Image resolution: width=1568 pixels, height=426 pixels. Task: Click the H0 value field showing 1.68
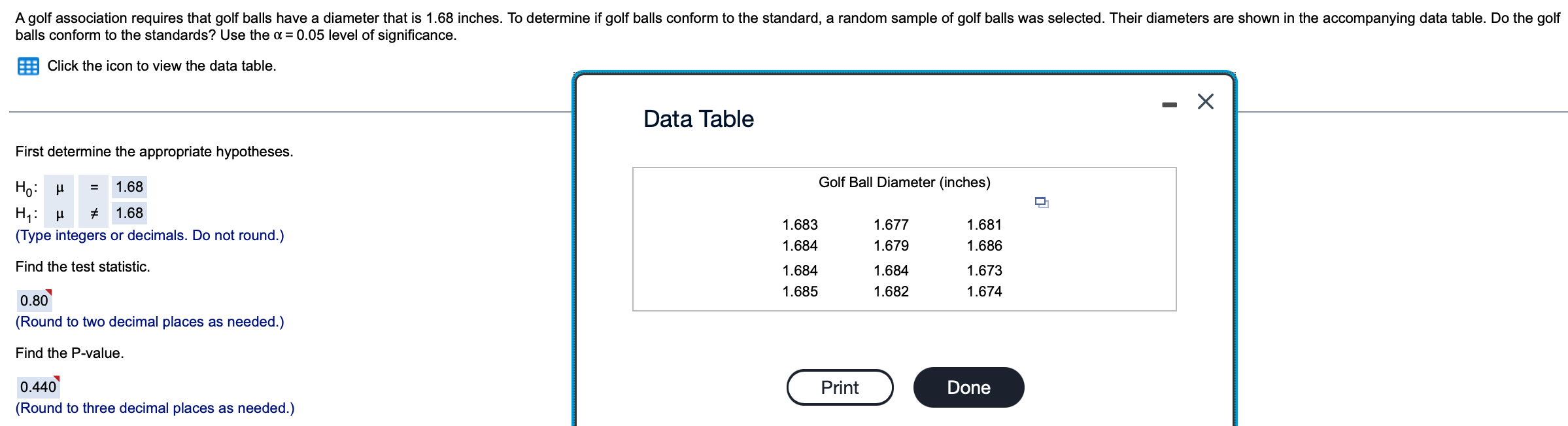pyautogui.click(x=129, y=188)
